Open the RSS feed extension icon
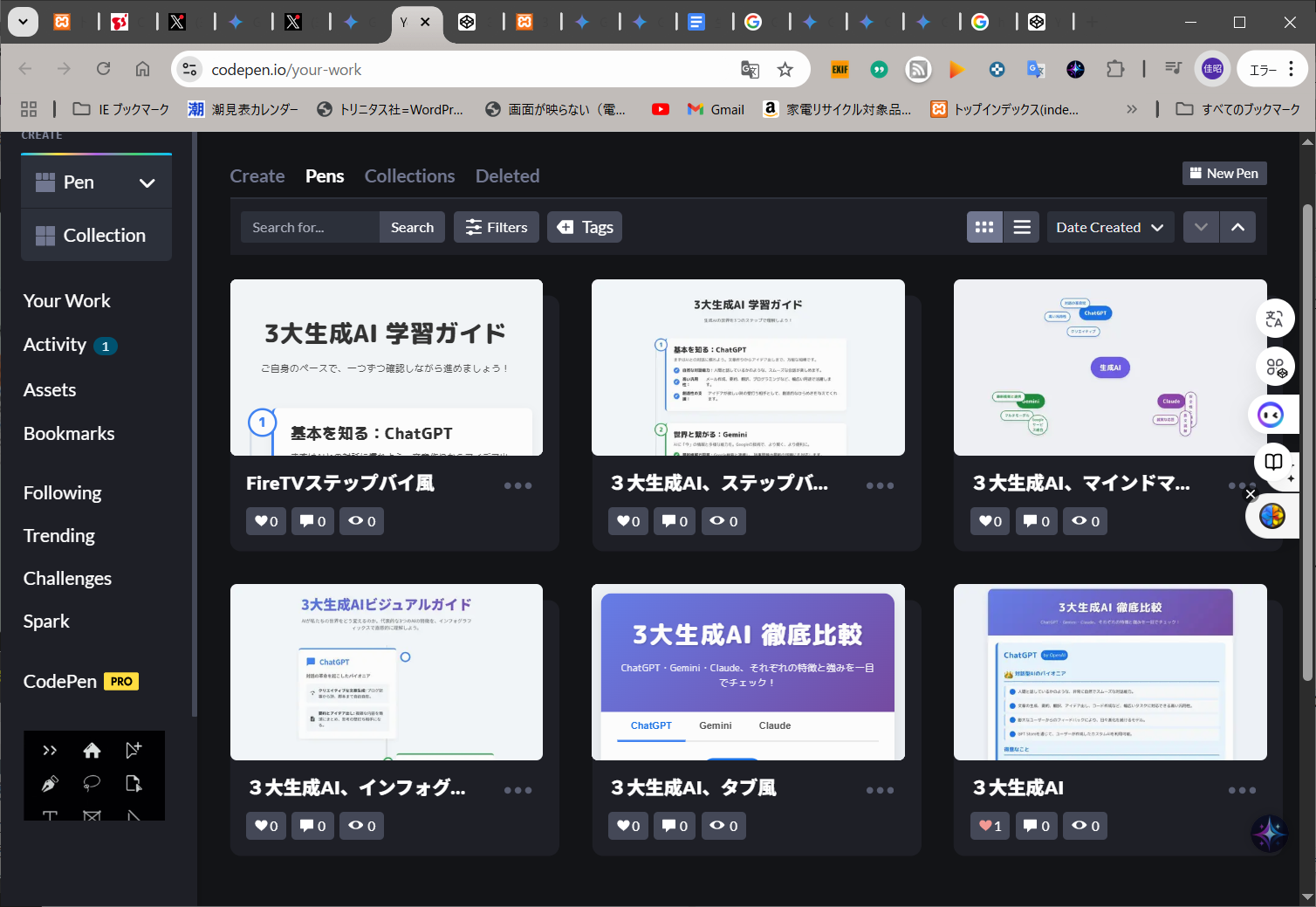The height and width of the screenshot is (907, 1316). (918, 69)
